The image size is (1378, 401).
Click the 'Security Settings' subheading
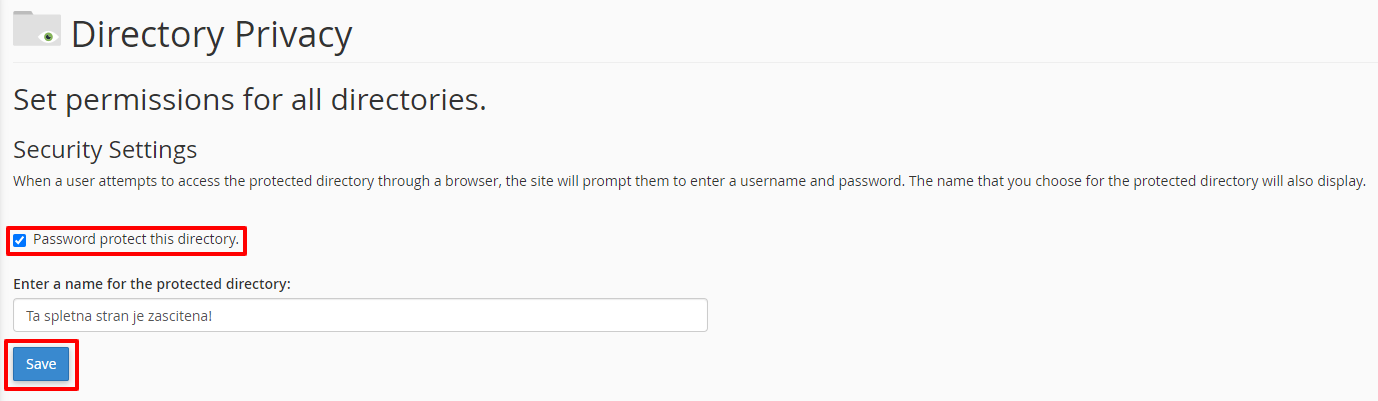[x=105, y=150]
